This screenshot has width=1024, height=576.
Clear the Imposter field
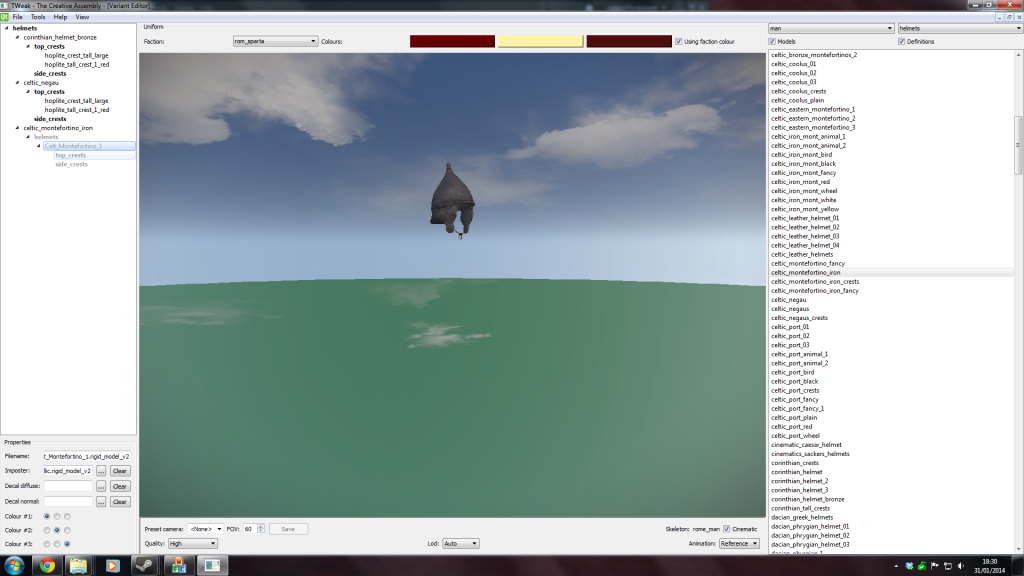(x=120, y=470)
